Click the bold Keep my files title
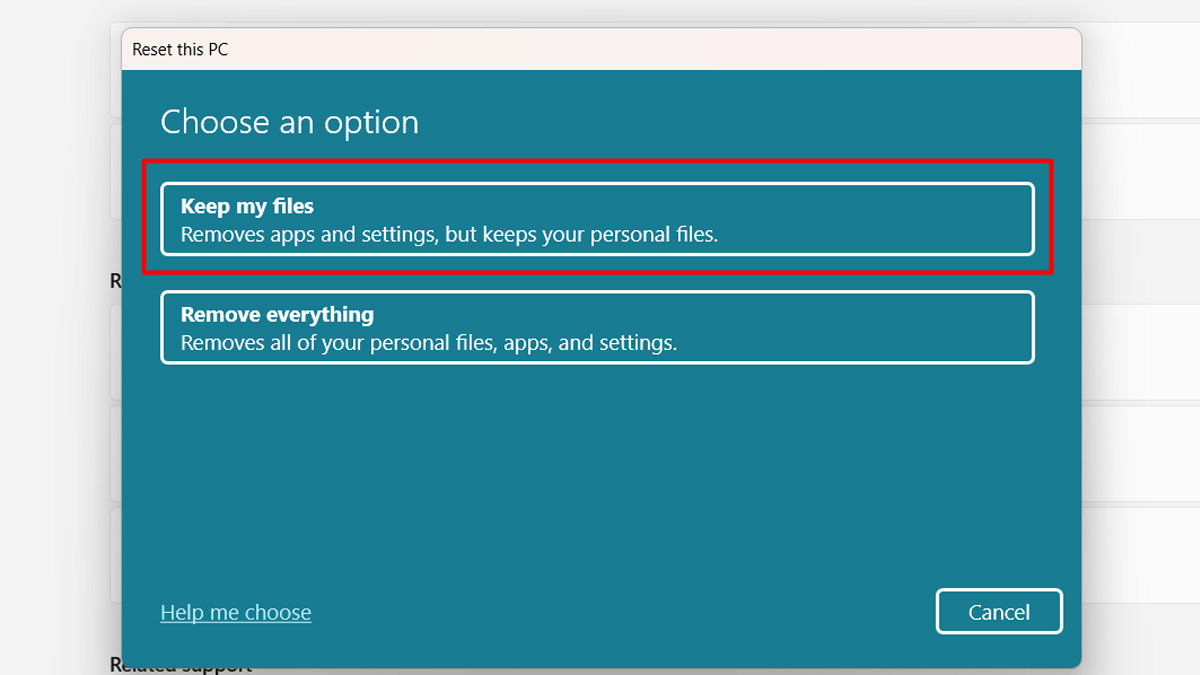The width and height of the screenshot is (1200, 675). tap(247, 206)
